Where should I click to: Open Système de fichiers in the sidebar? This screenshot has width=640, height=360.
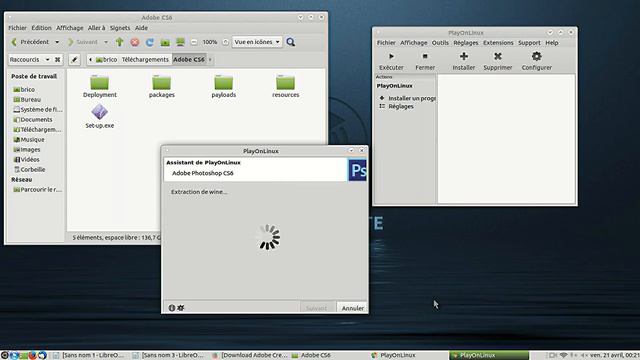38,109
